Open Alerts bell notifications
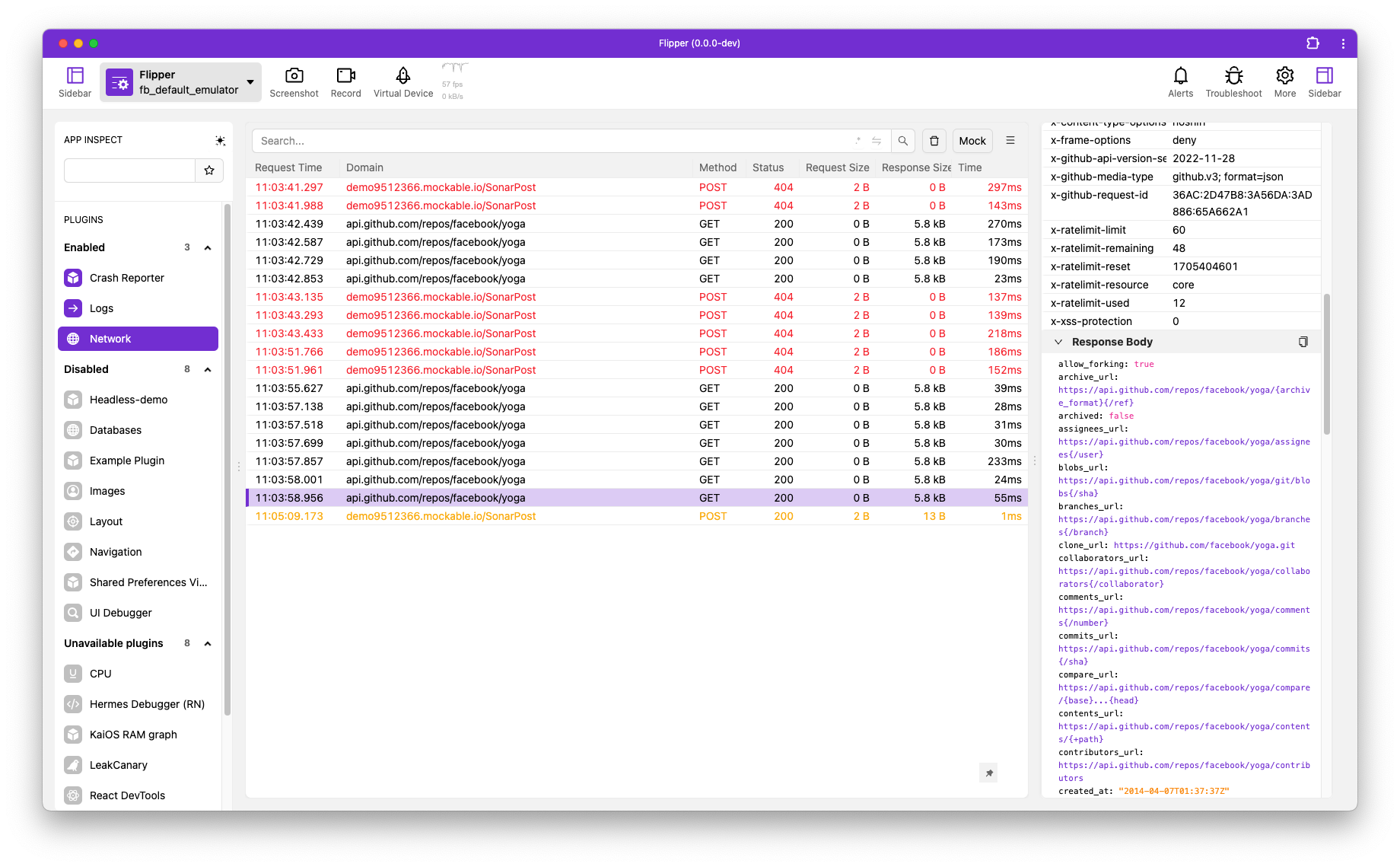Screen dimensions: 1400x867 coord(1180,82)
